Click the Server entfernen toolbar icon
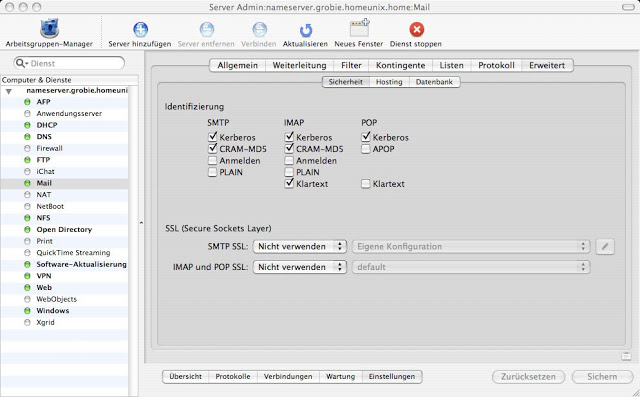The height and width of the screenshot is (397, 640). pyautogui.click(x=207, y=29)
